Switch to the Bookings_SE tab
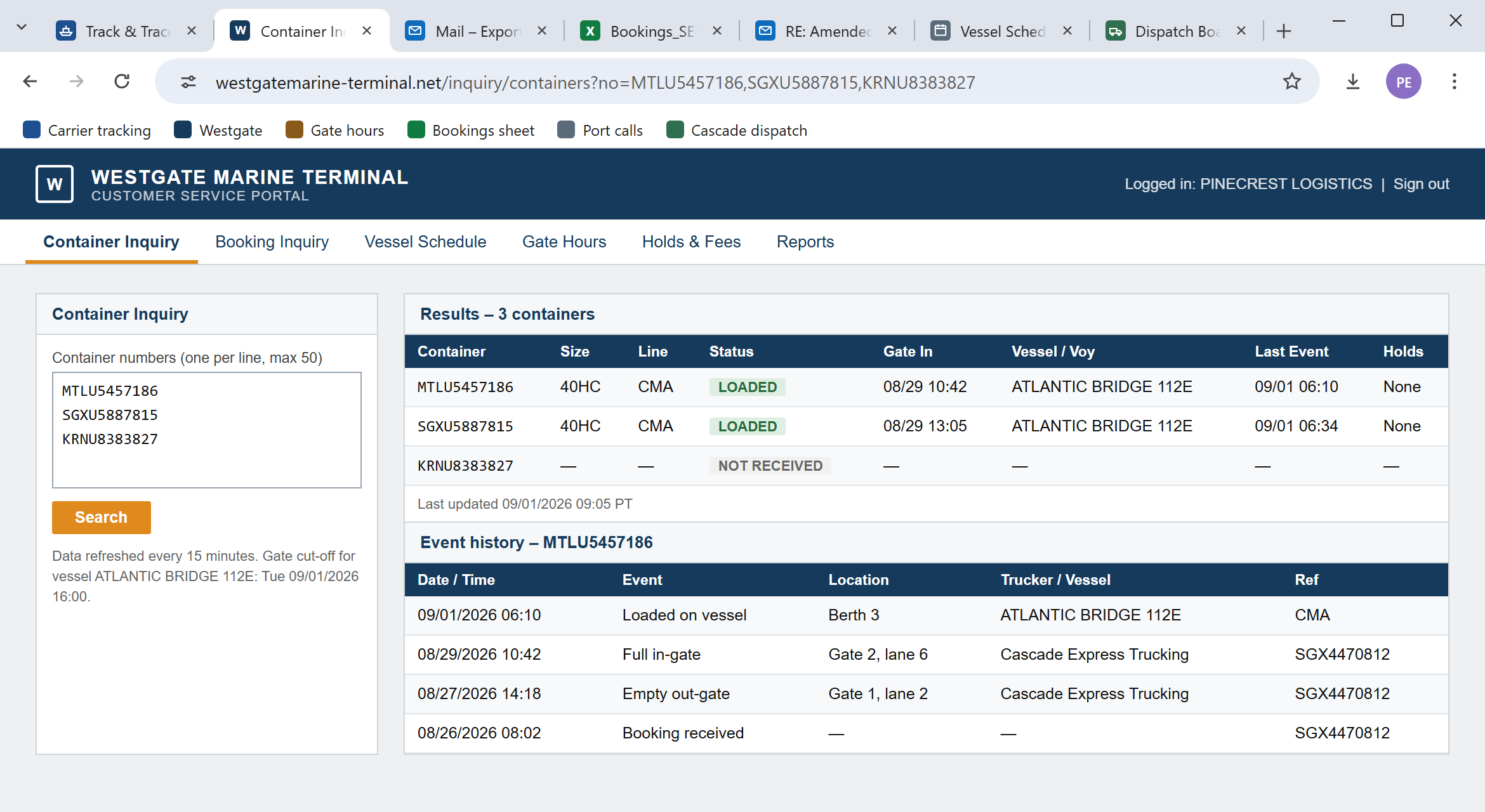 click(x=652, y=31)
